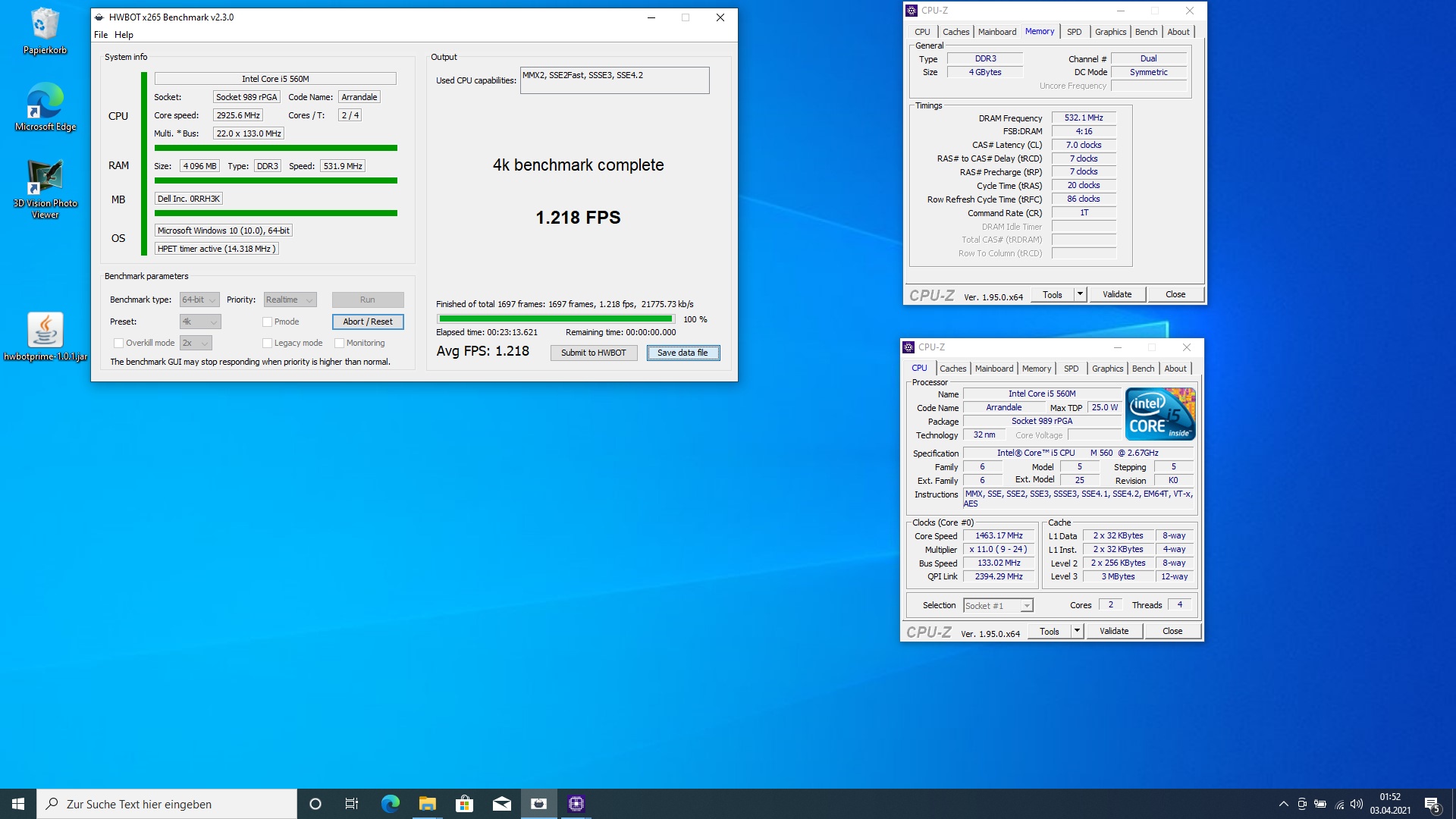Screen dimensions: 1456x819
Task: Click the Windows Start button
Action: [x=18, y=804]
